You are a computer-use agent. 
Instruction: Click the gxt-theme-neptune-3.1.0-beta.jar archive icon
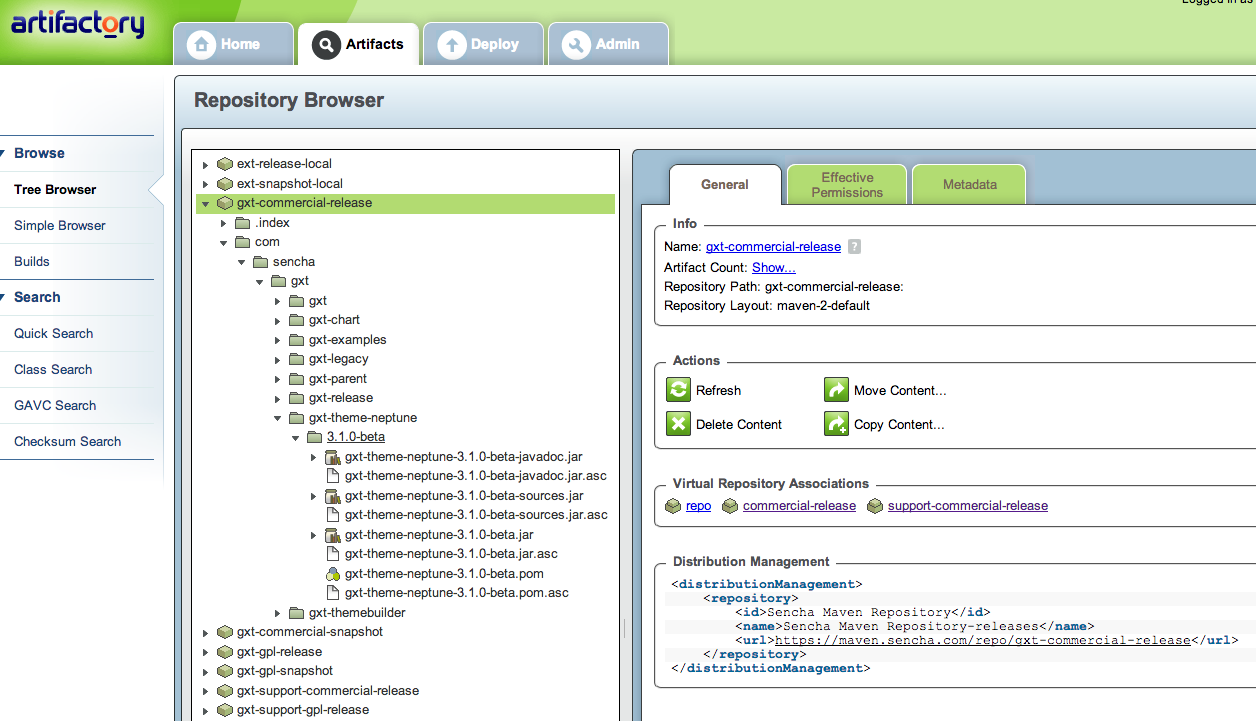click(x=333, y=535)
